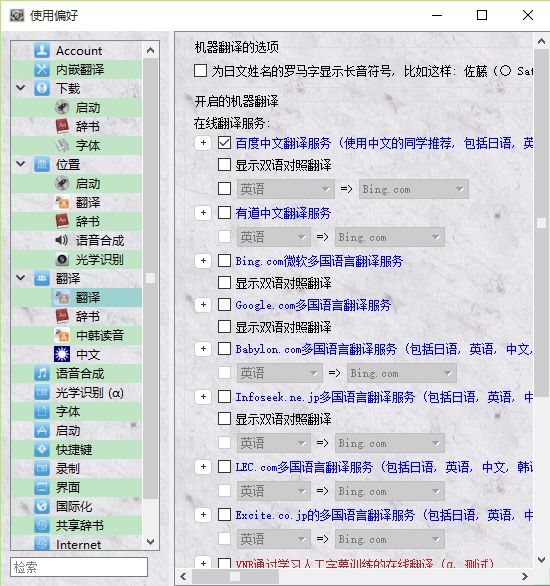Click horizontal scrollbar thumb at bottom

tap(235, 576)
